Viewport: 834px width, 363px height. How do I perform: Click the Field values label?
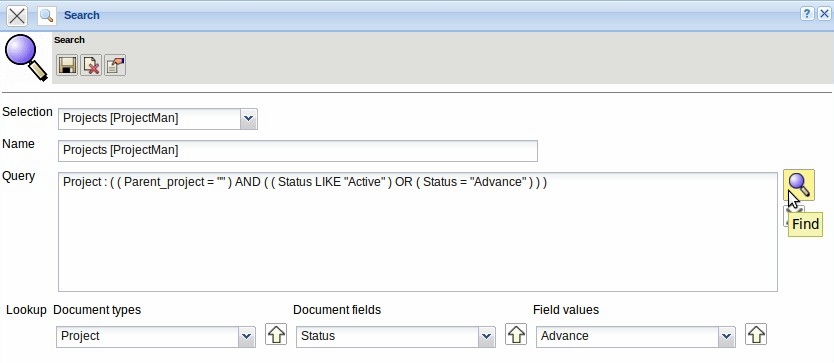[x=566, y=310]
